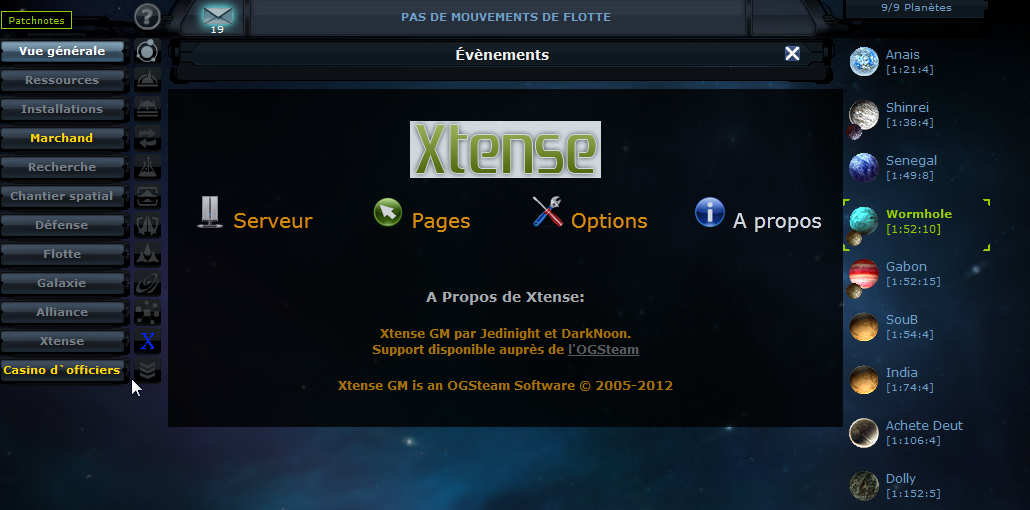
Task: Click the Xtense logo banner
Action: click(505, 150)
